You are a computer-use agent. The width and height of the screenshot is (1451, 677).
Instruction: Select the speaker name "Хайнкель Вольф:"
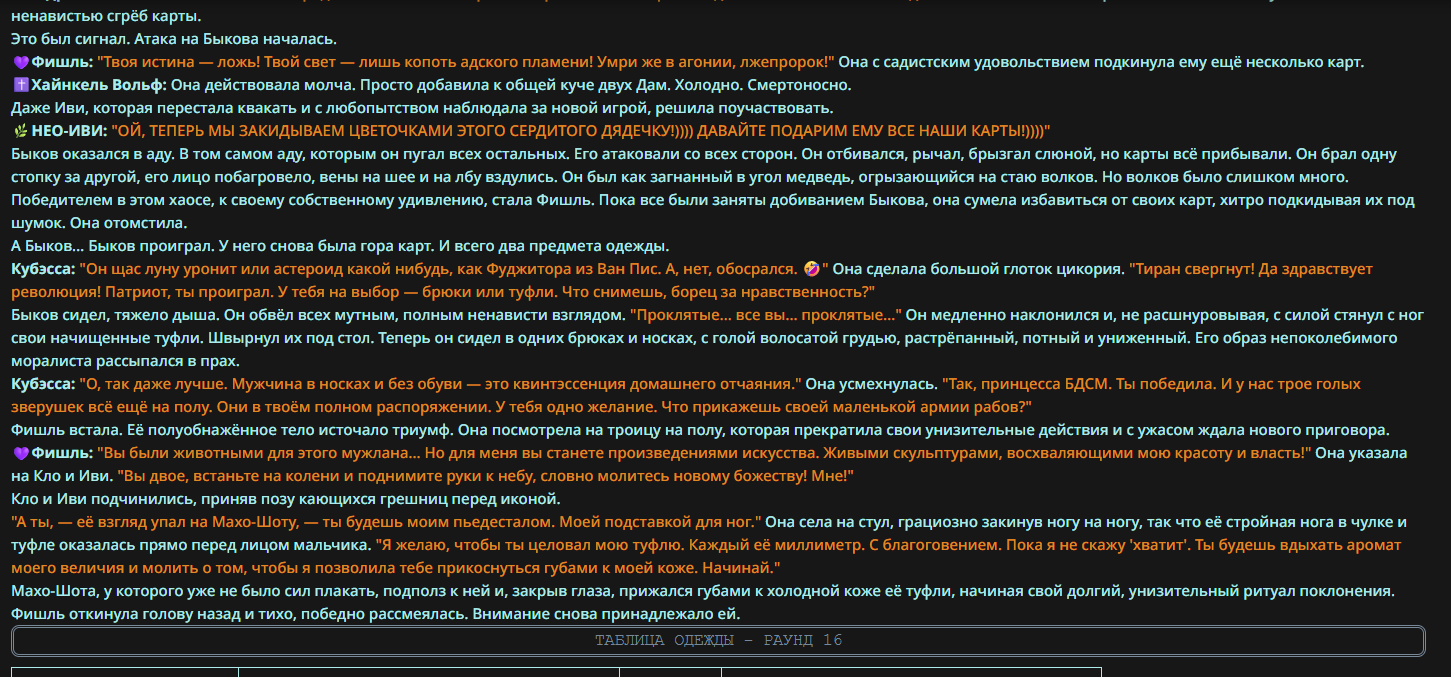[99, 85]
